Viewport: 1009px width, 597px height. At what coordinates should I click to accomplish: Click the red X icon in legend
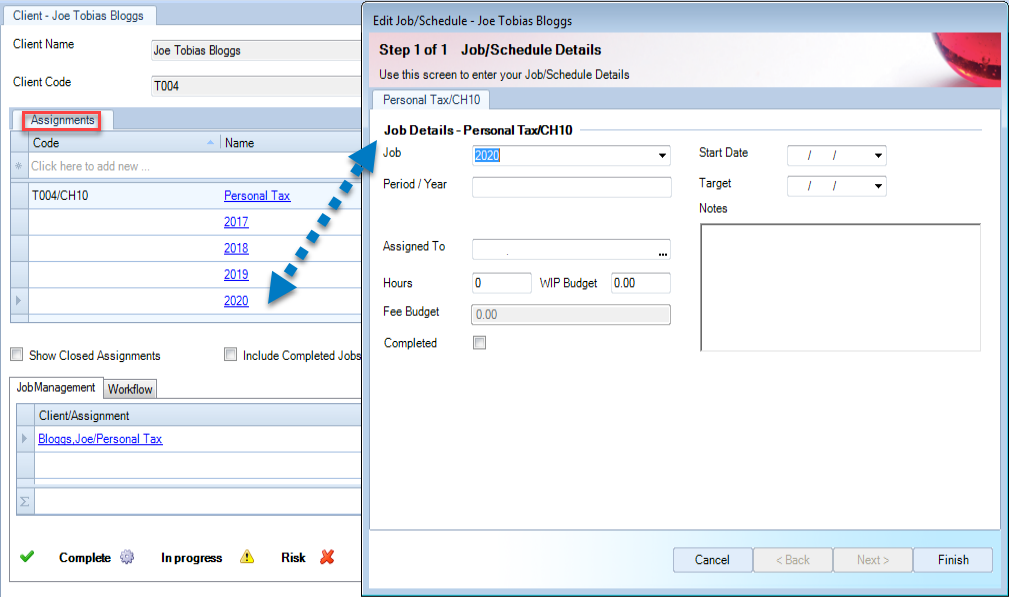[x=328, y=557]
